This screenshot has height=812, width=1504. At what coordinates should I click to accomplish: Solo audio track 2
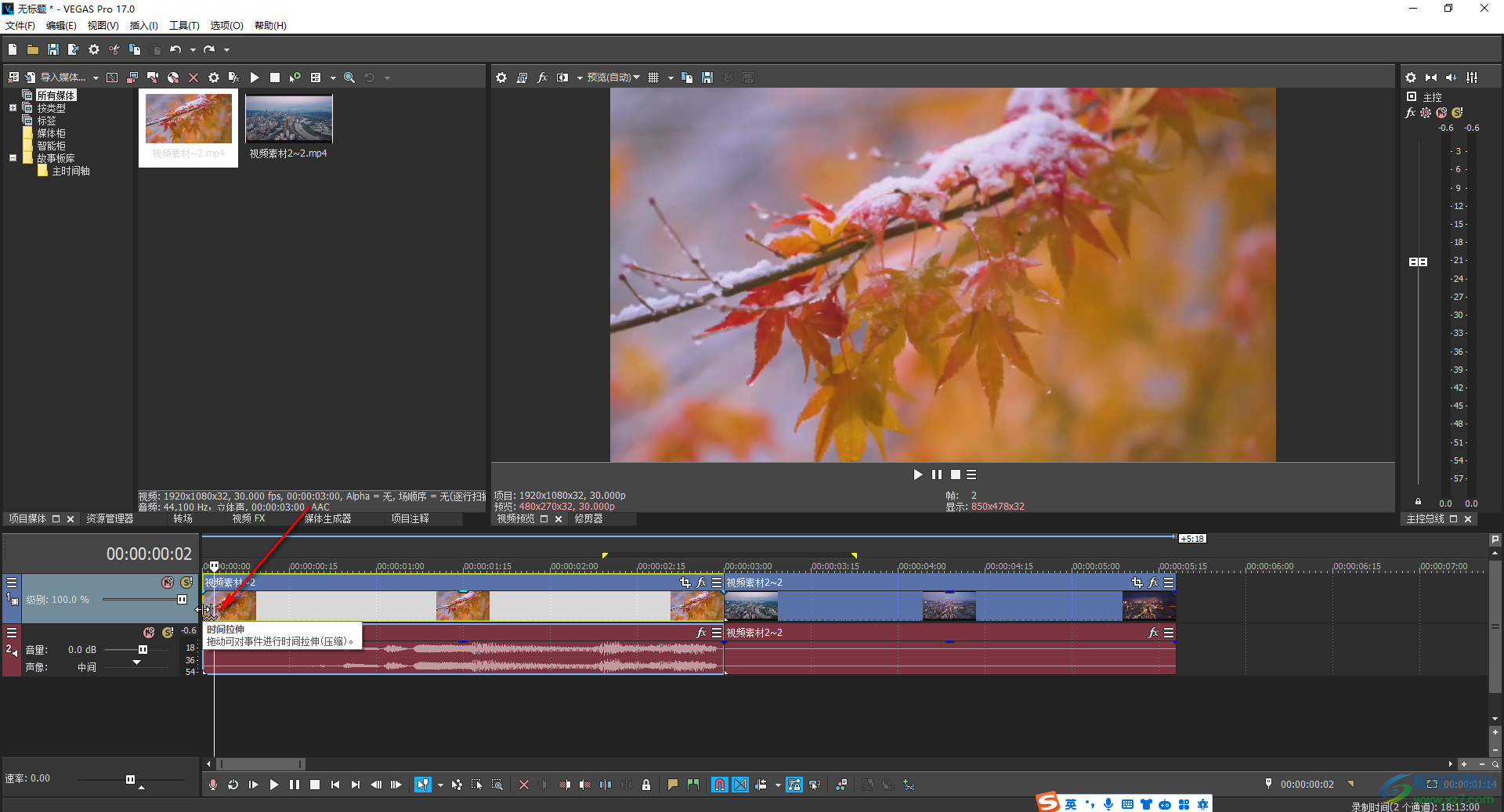click(x=168, y=632)
